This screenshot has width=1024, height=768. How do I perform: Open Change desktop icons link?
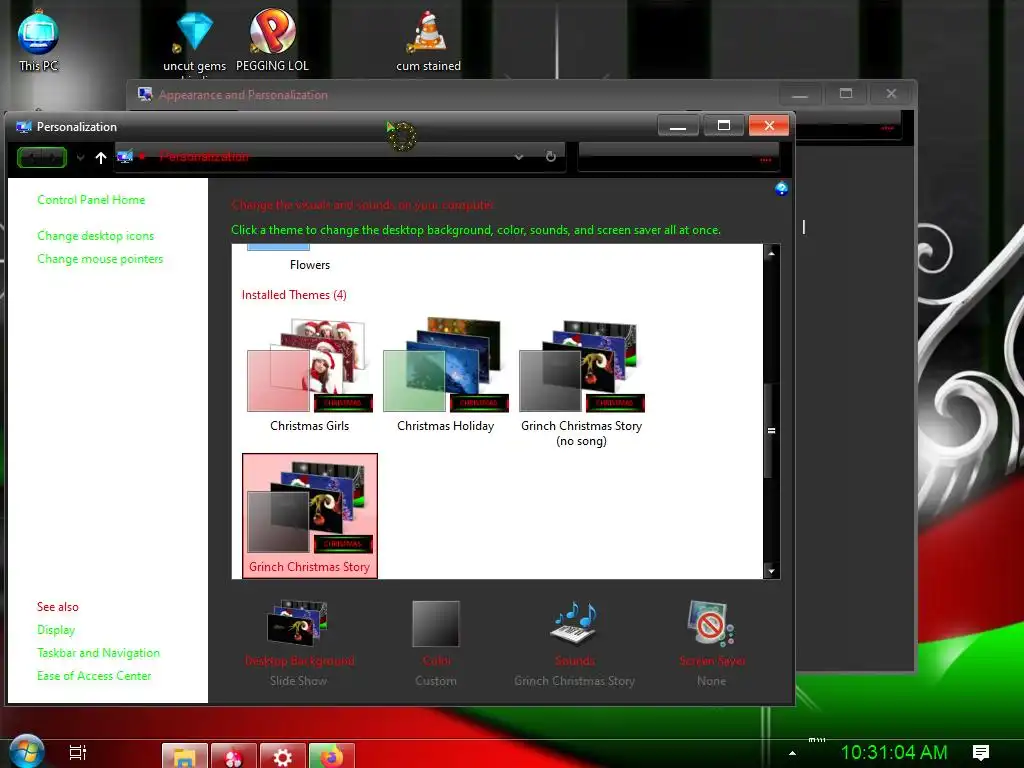pyautogui.click(x=95, y=236)
